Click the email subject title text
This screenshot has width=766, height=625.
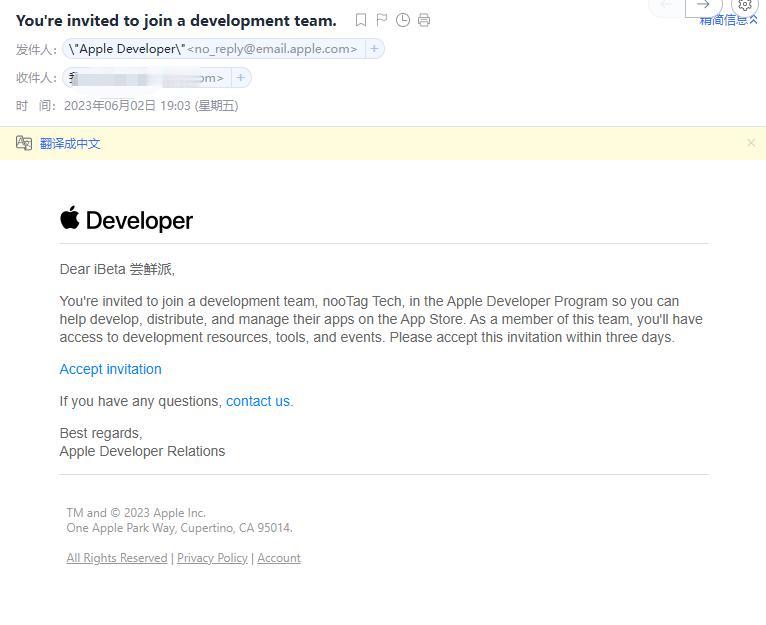pyautogui.click(x=176, y=21)
